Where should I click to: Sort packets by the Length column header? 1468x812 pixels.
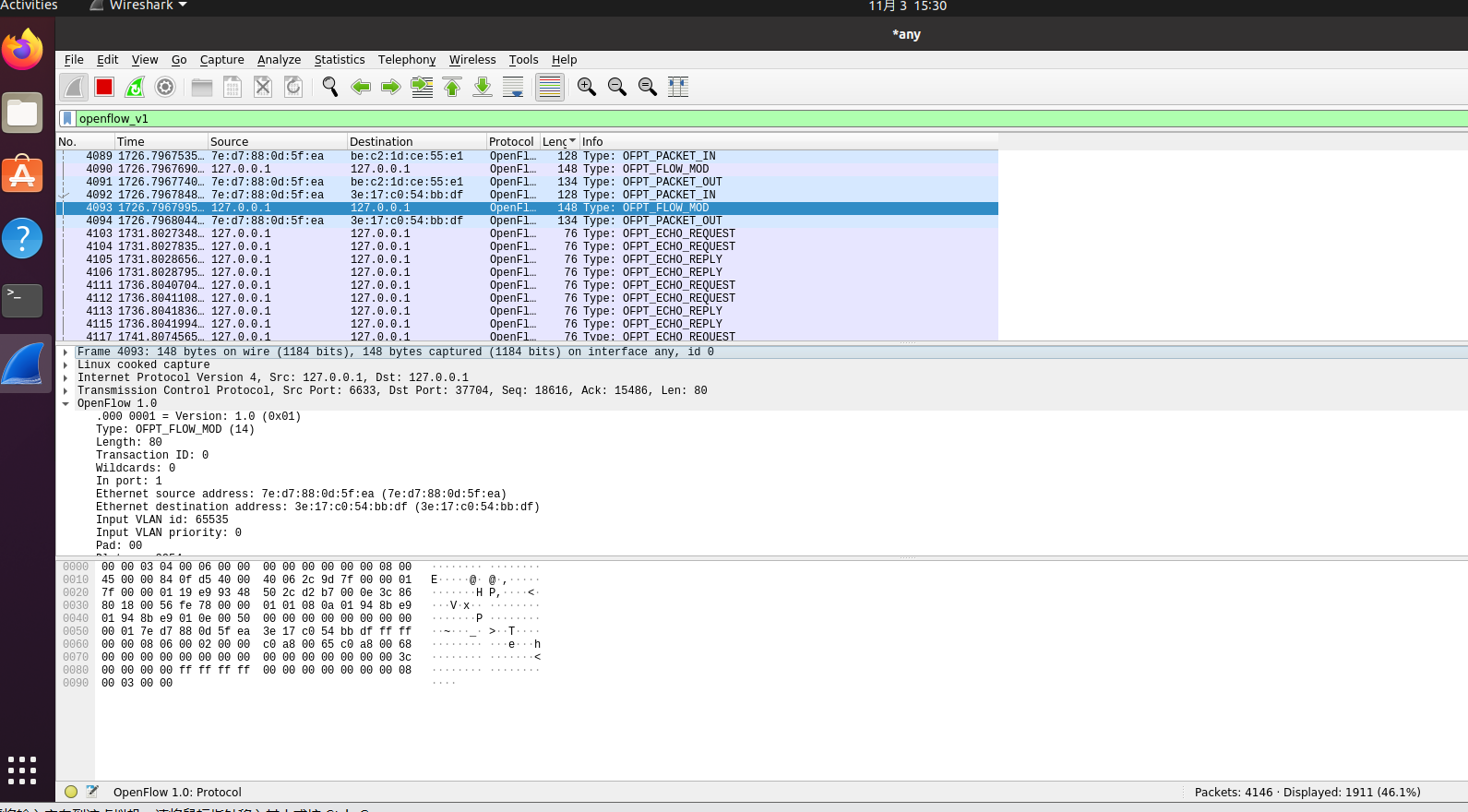pos(560,142)
